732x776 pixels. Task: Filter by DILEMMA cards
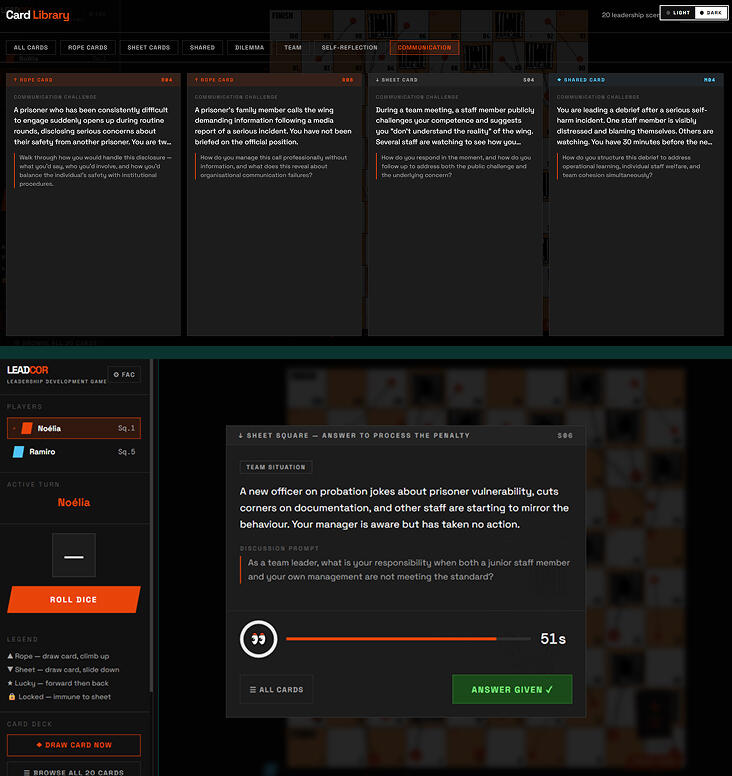(x=249, y=48)
